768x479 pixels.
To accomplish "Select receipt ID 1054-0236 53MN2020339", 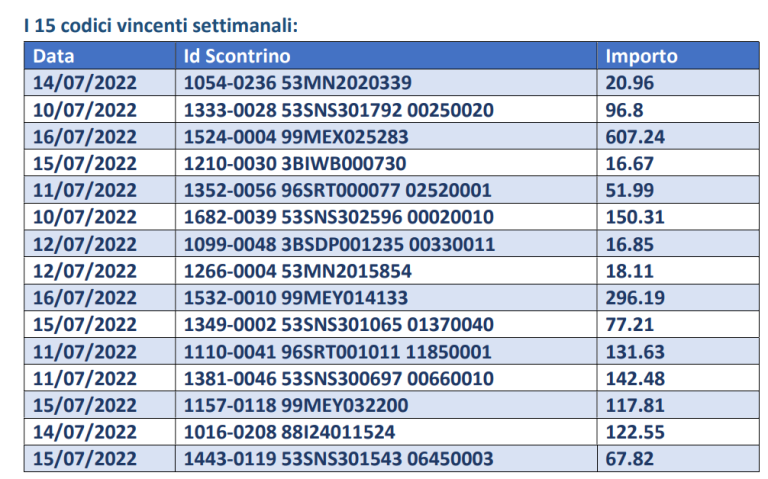I will click(x=298, y=84).
